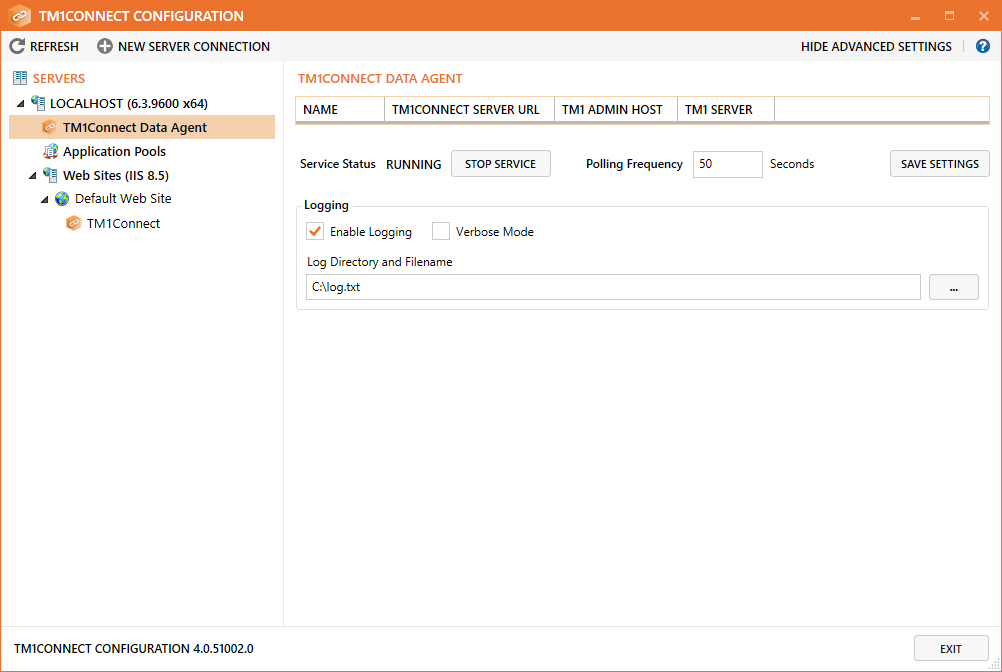Click the LOCALHOST server icon
The image size is (1002, 672).
pyautogui.click(x=38, y=103)
